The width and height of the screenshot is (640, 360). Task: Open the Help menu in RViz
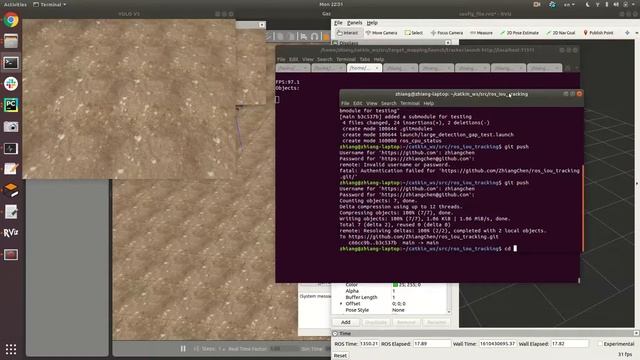[372, 23]
